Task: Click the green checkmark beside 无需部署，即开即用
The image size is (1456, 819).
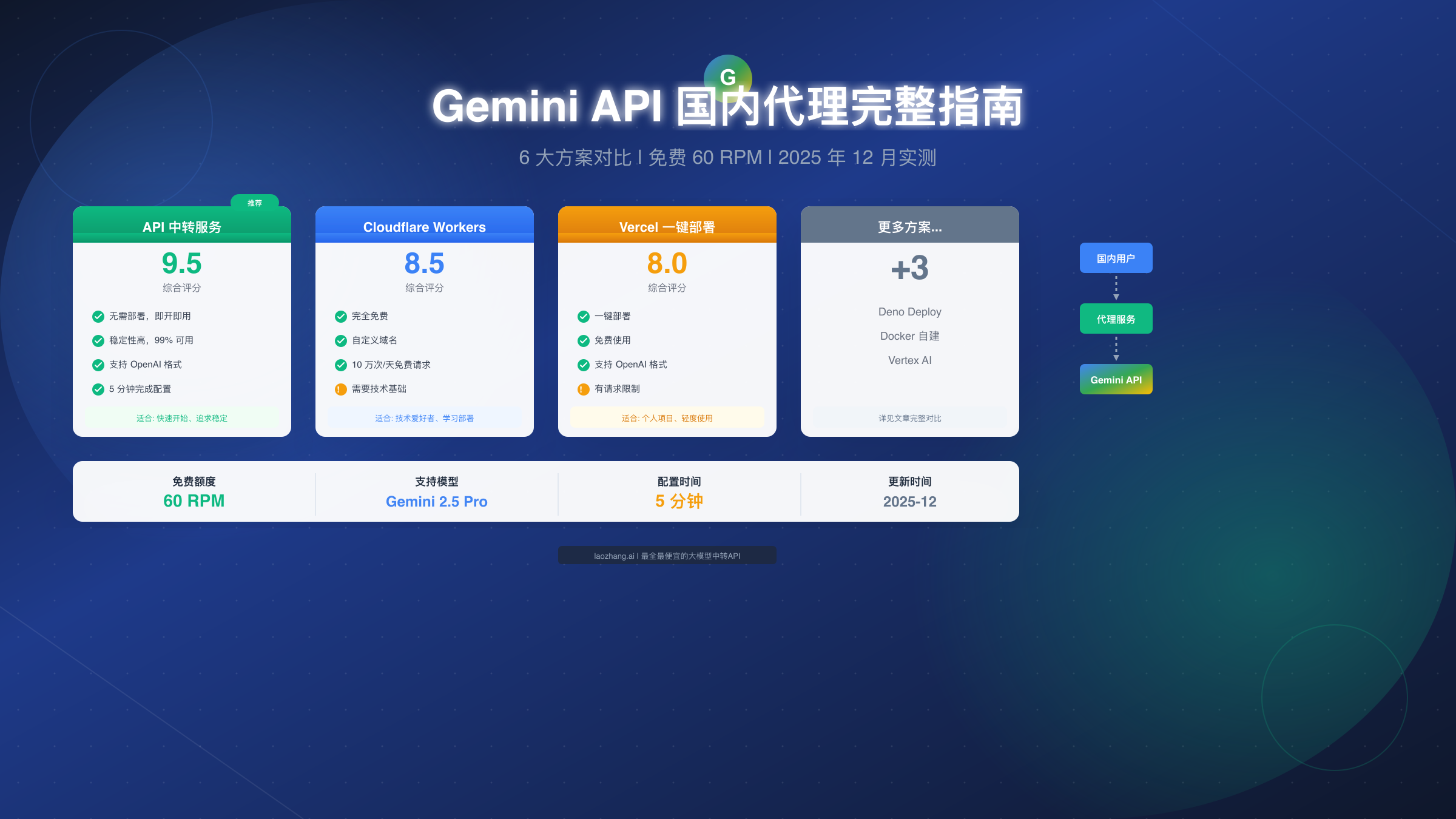Action: pyautogui.click(x=99, y=316)
